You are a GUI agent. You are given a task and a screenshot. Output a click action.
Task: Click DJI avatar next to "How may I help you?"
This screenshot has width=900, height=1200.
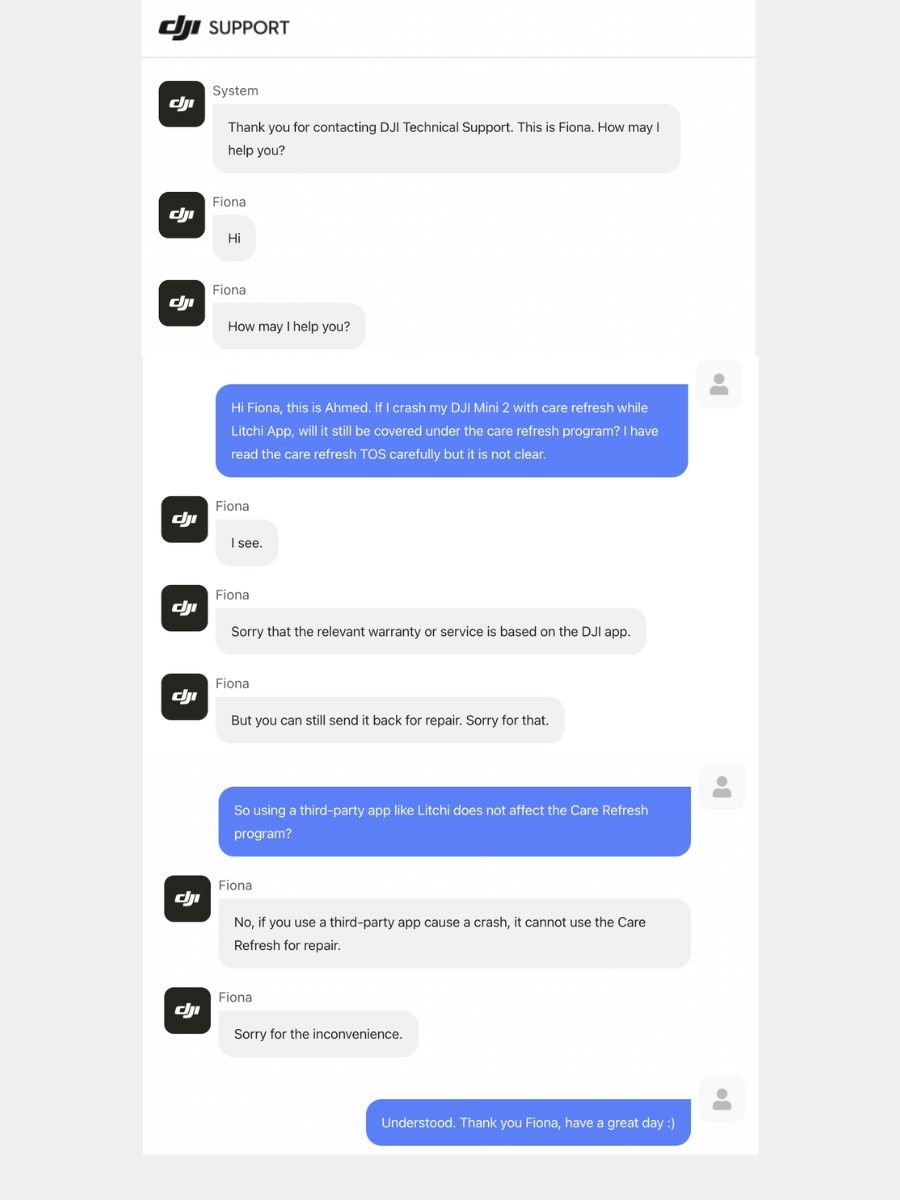[182, 303]
